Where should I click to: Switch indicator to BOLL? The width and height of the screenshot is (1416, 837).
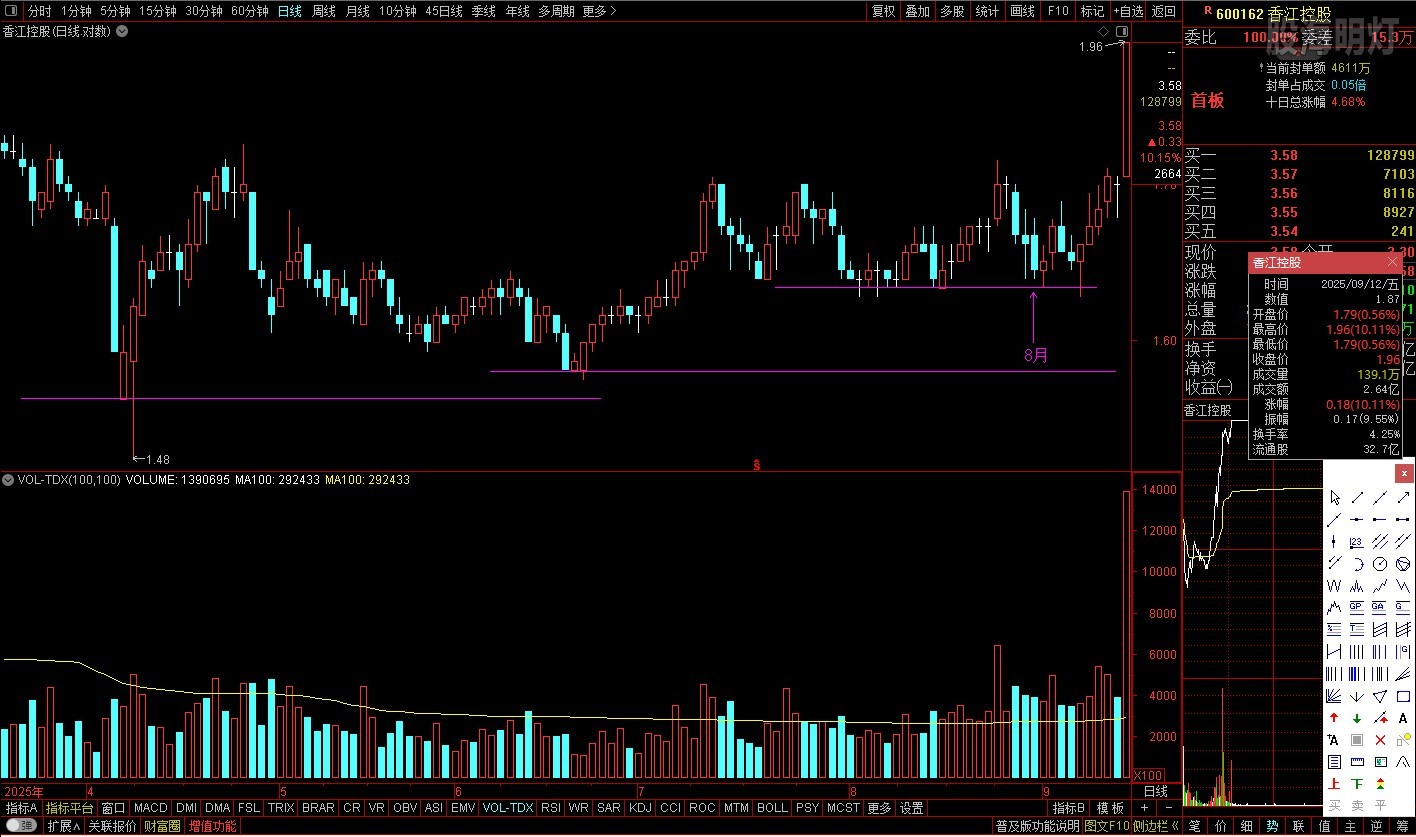[772, 808]
